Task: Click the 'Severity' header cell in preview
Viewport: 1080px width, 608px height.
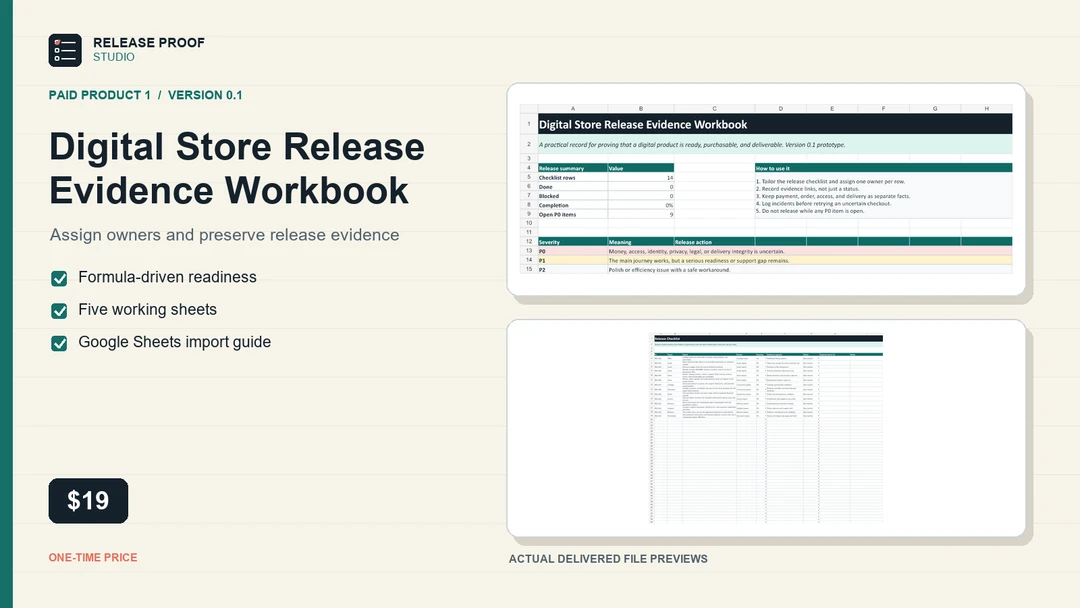Action: pos(572,242)
